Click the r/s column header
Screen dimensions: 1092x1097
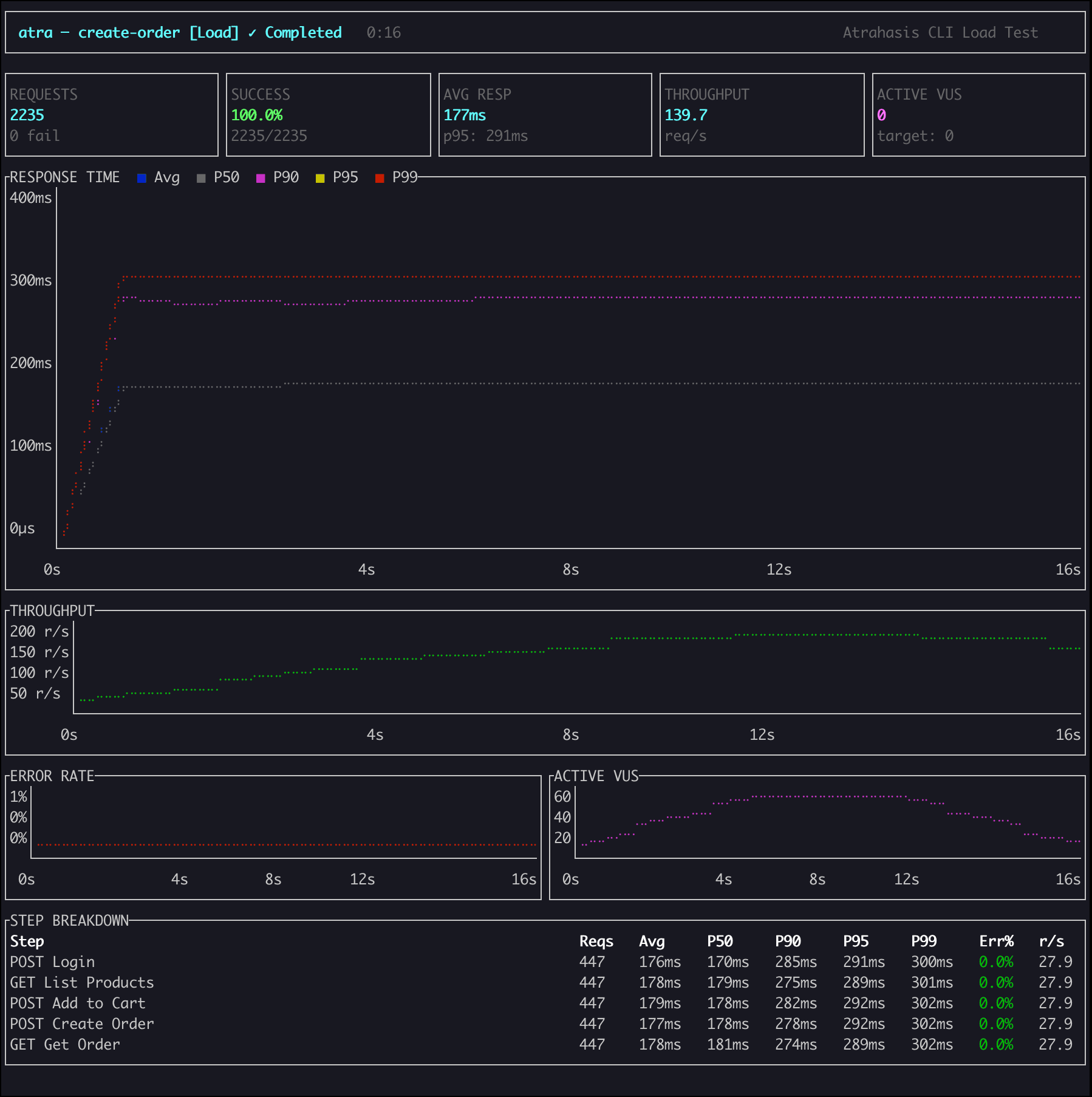coord(1051,942)
